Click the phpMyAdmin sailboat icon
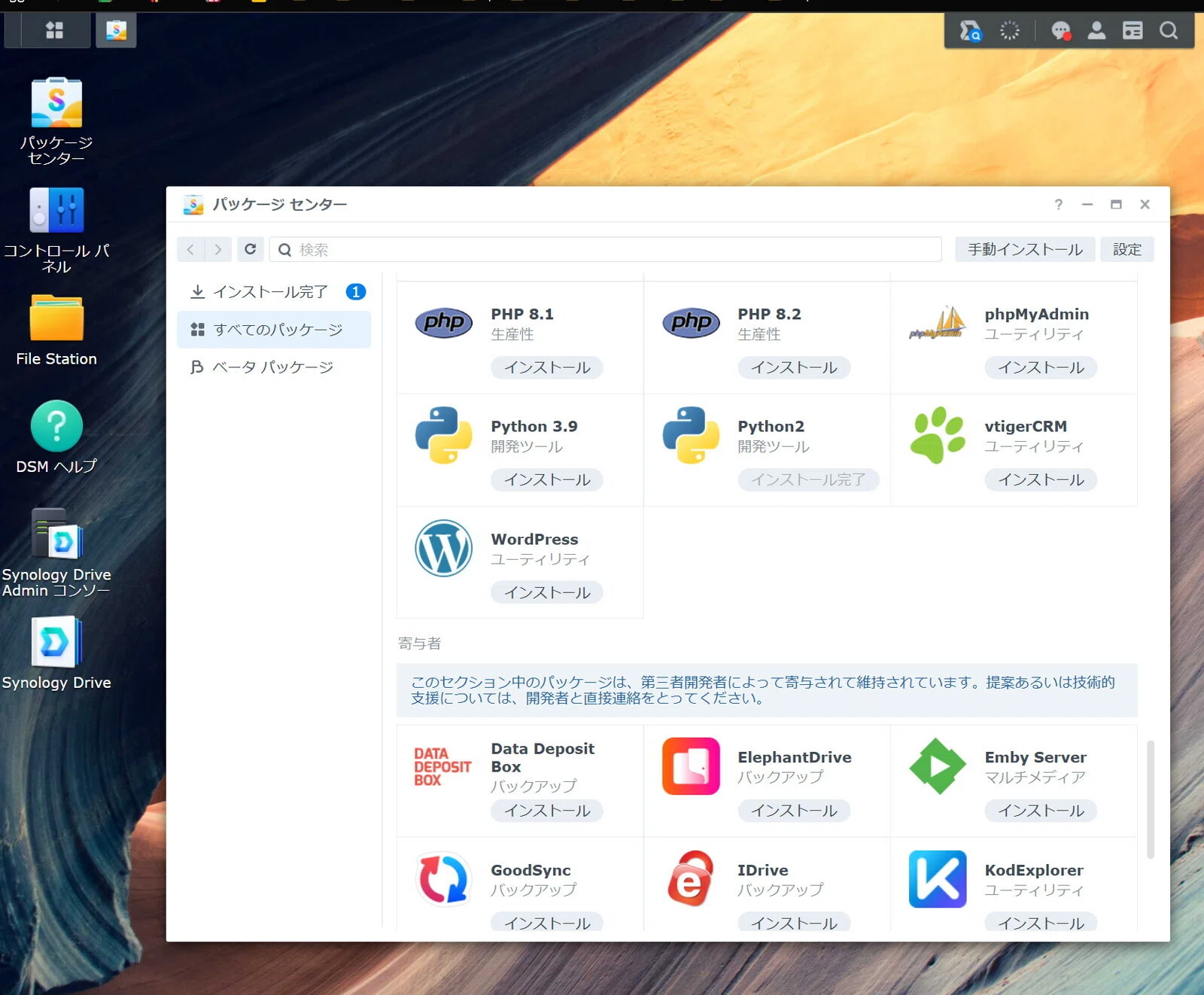 click(937, 323)
